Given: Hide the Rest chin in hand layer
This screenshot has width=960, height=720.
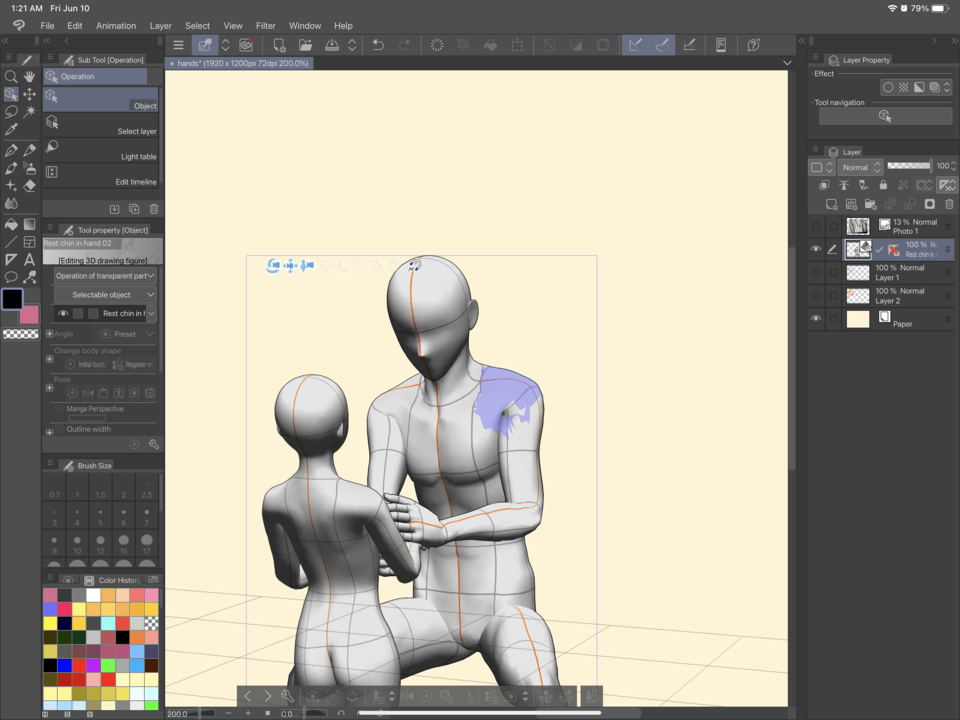Looking at the screenshot, I should click(x=816, y=249).
